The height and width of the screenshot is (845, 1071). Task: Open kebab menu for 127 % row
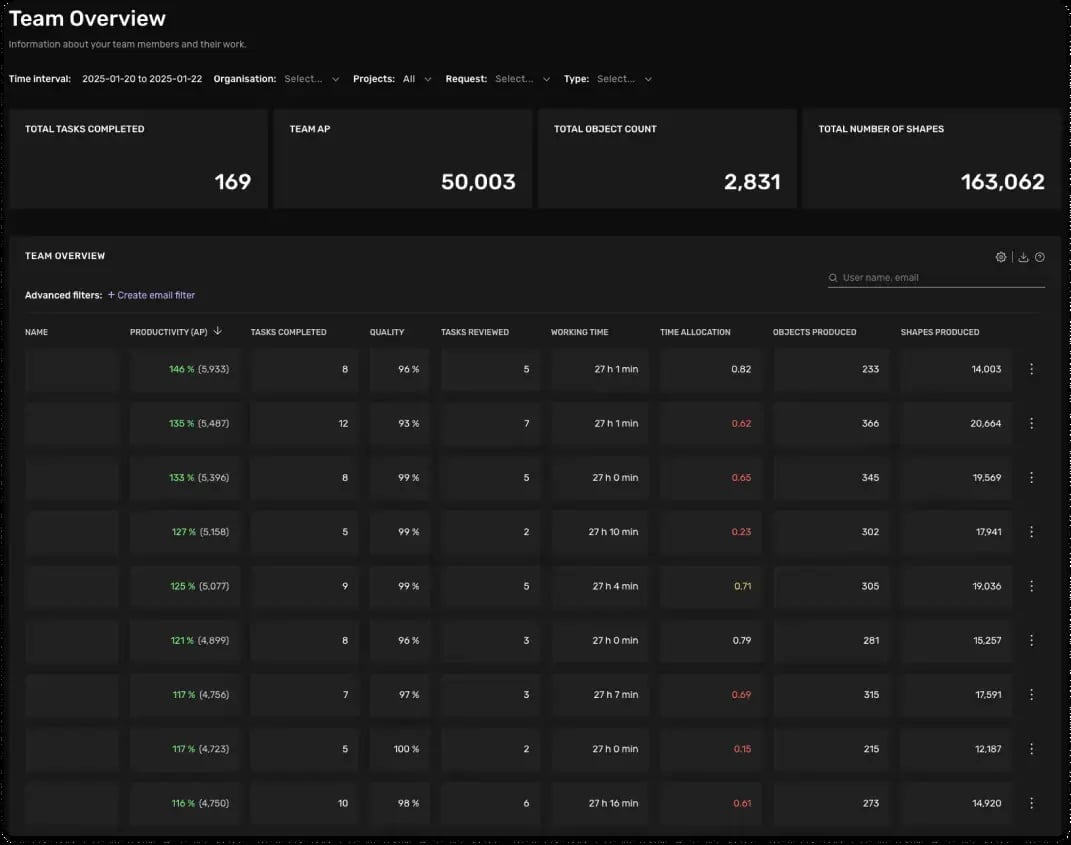click(x=1031, y=531)
